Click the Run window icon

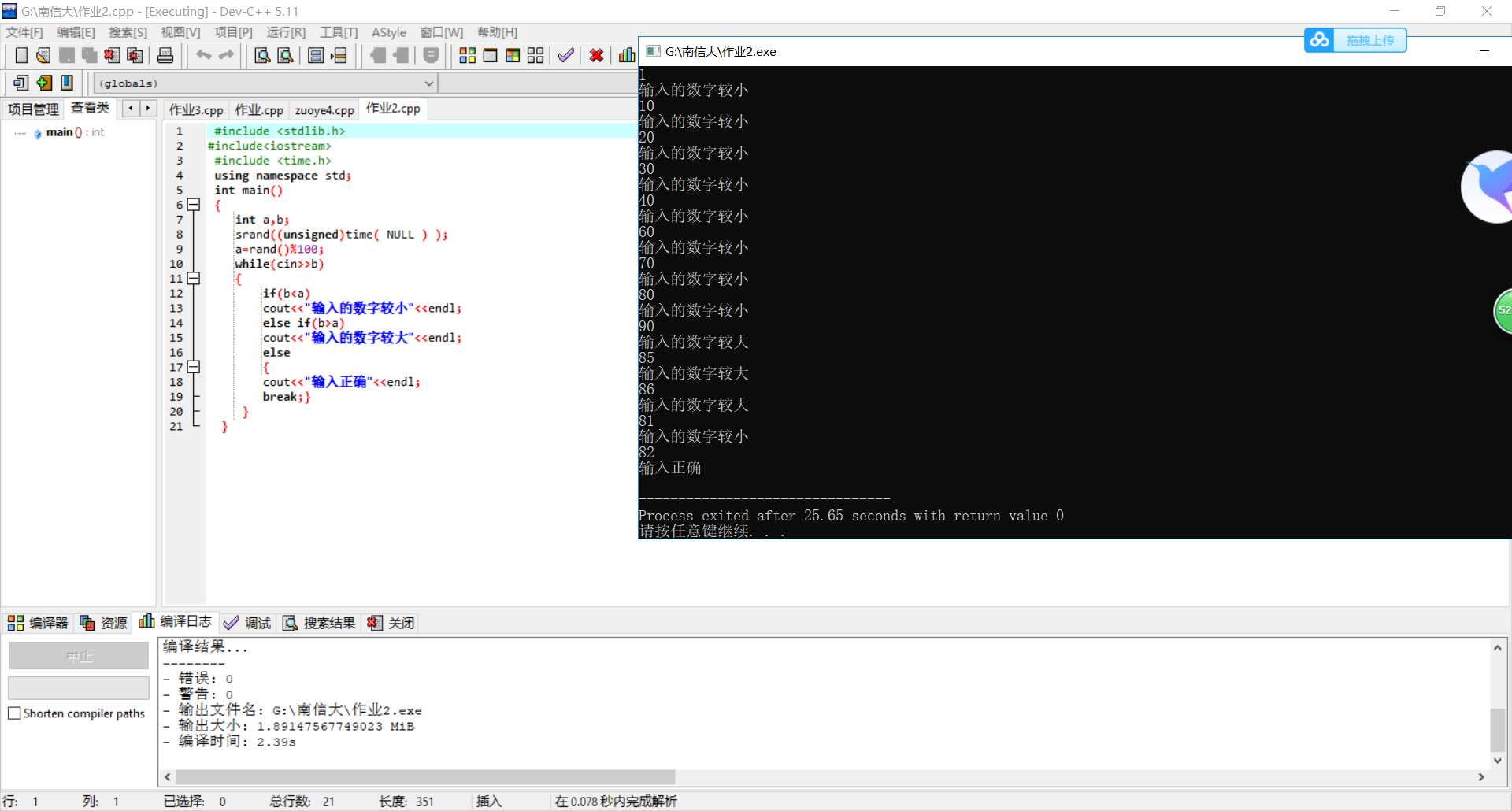coord(490,55)
